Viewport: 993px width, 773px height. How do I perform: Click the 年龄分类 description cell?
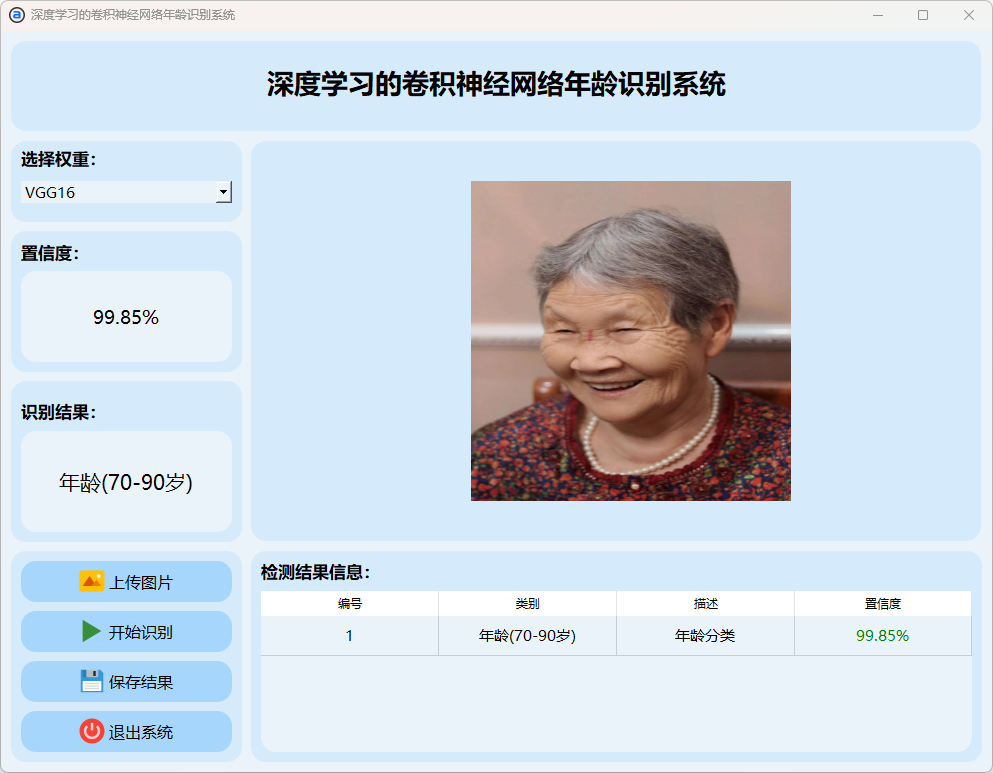click(705, 636)
